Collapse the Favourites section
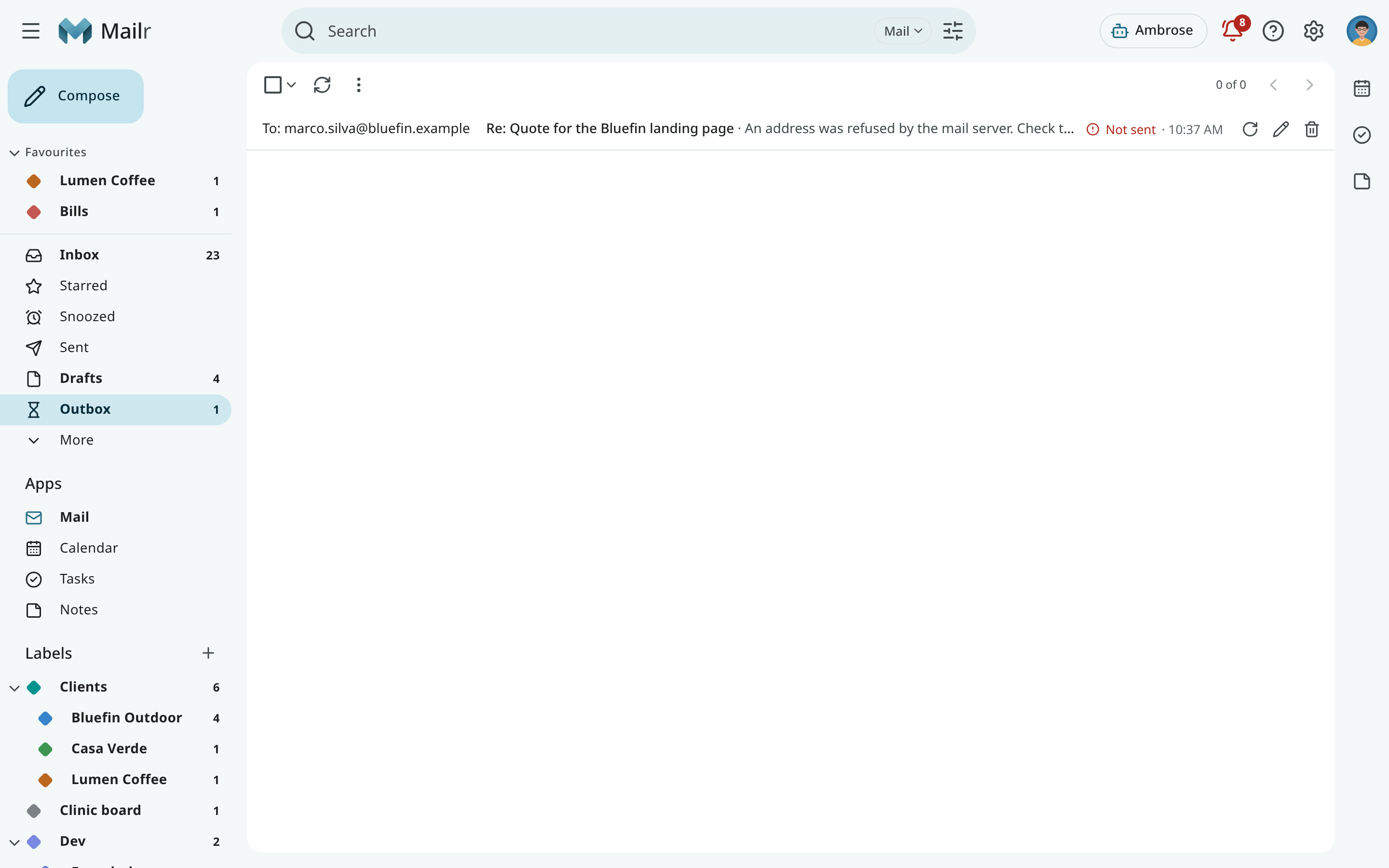This screenshot has width=1389, height=868. click(x=14, y=153)
